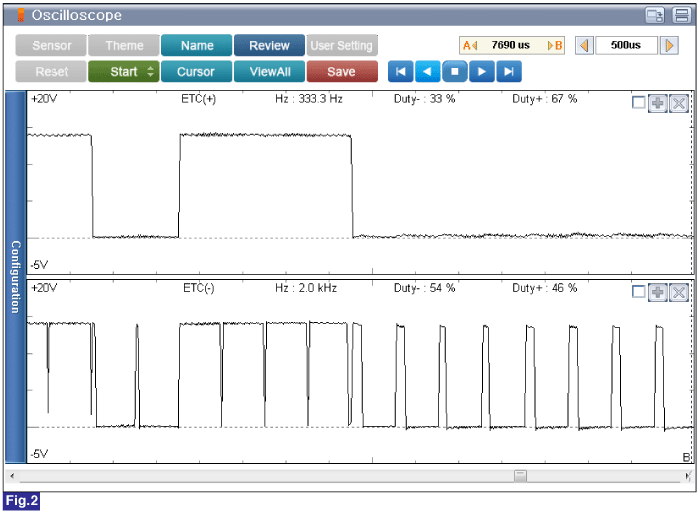The image size is (700, 514).
Task: Click the 333.3 Hz frequency readout
Action: pos(309,99)
